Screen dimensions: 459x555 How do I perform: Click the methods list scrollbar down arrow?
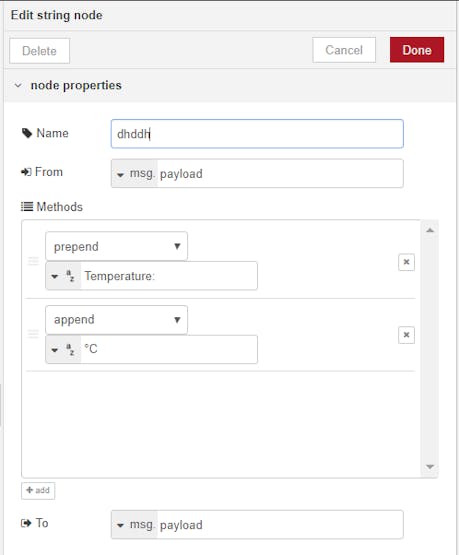[x=430, y=467]
